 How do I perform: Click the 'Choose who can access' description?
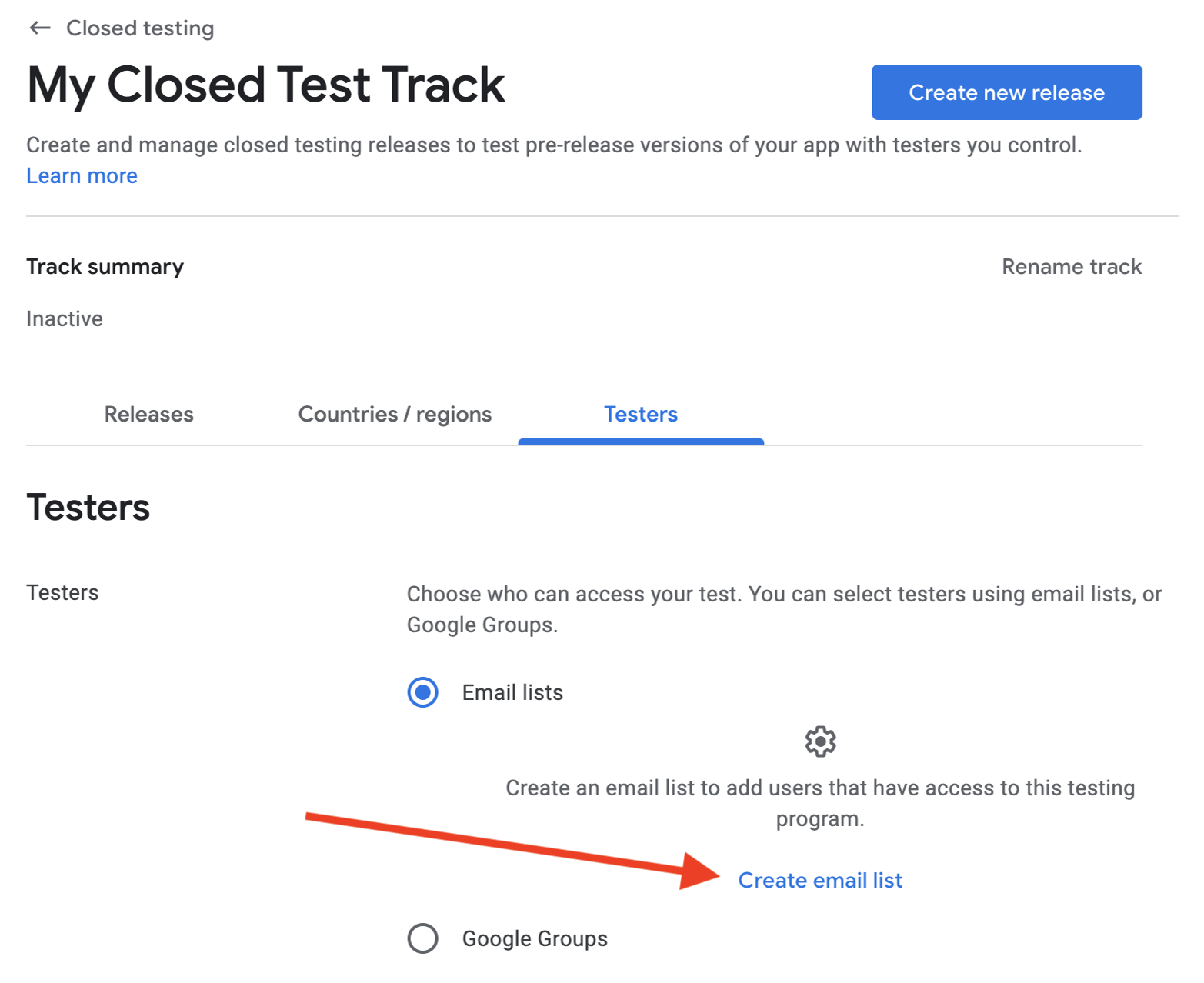pyautogui.click(x=784, y=609)
